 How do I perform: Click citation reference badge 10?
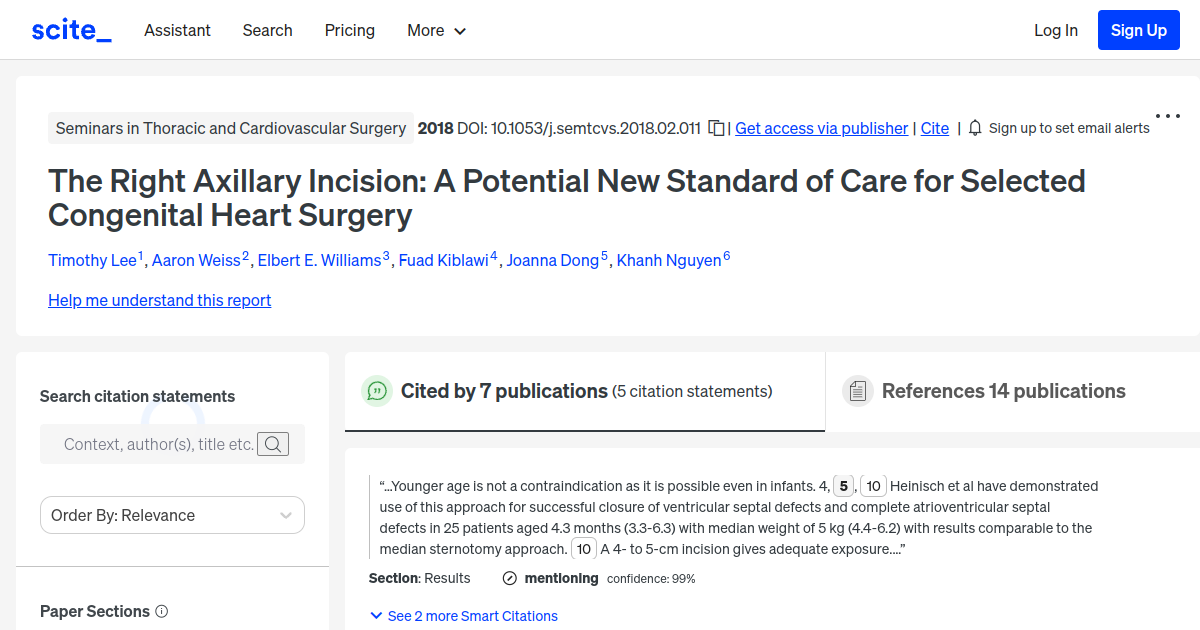(873, 485)
